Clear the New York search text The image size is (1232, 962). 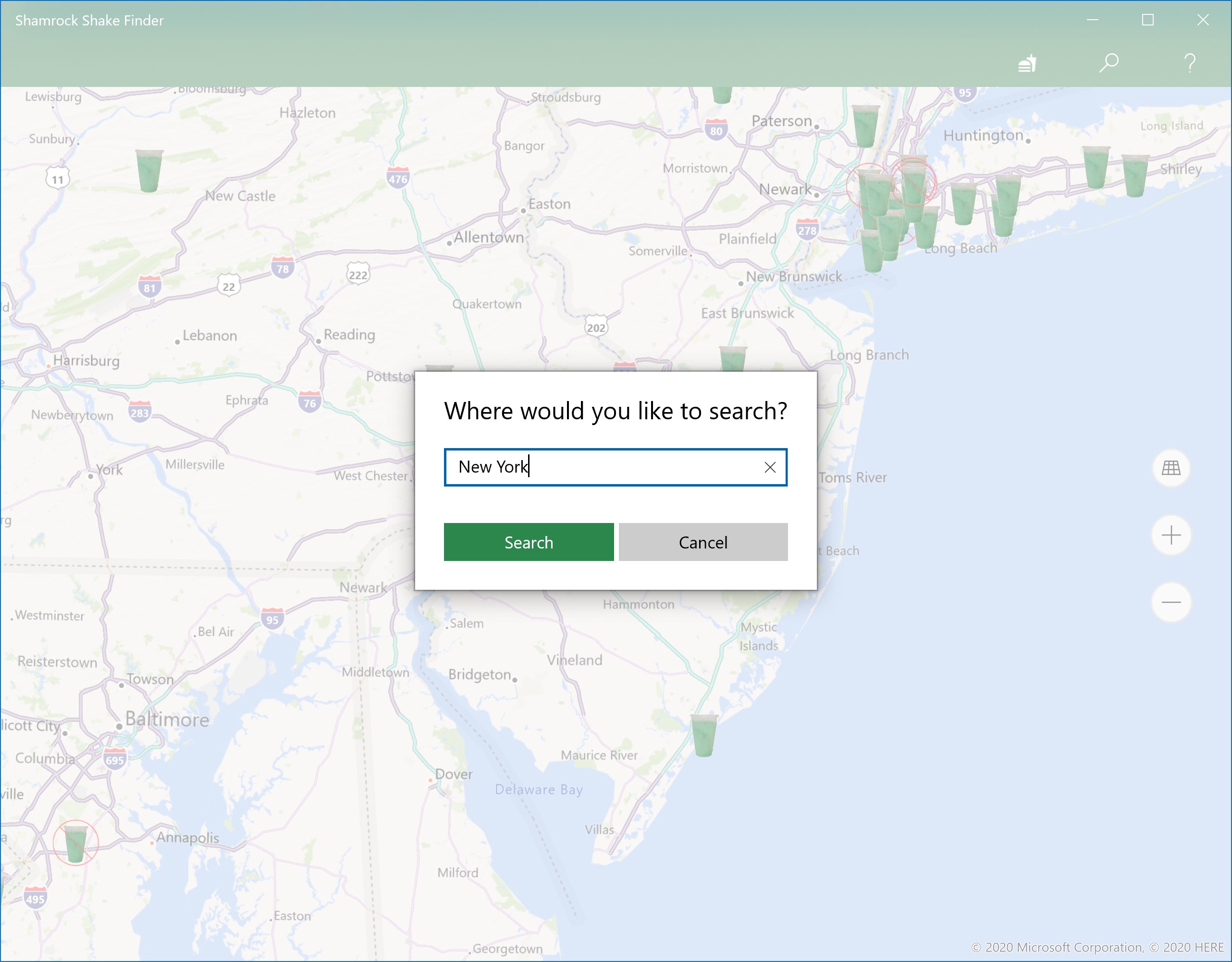click(769, 467)
